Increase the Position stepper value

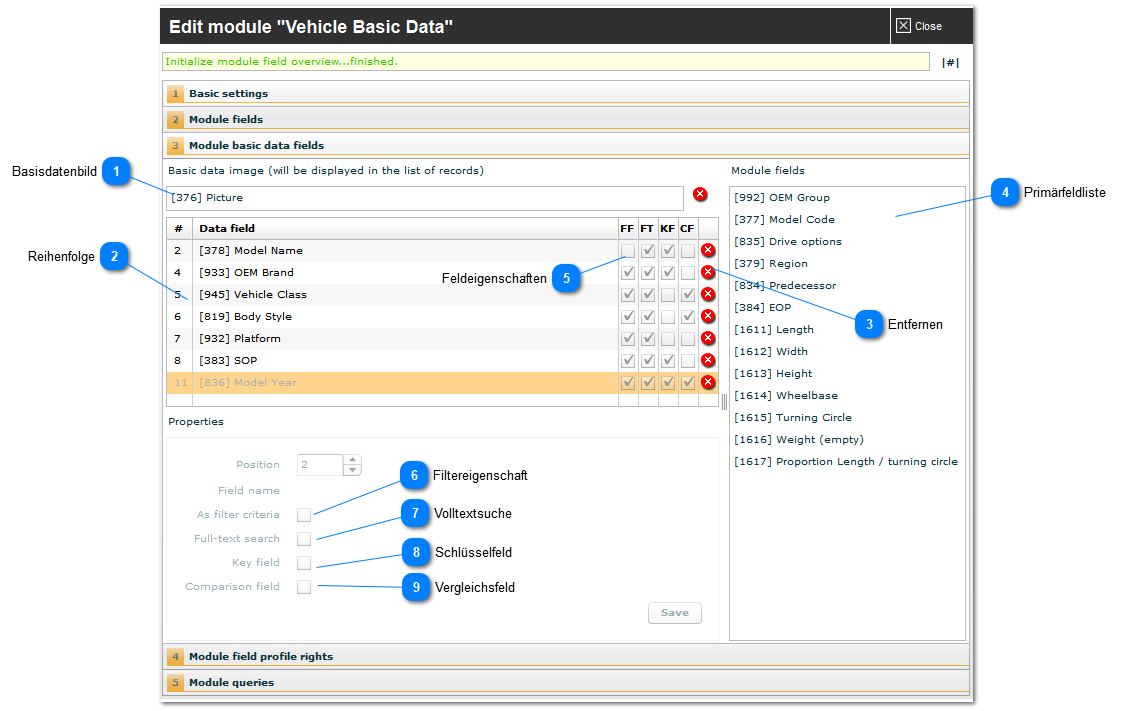[x=352, y=460]
